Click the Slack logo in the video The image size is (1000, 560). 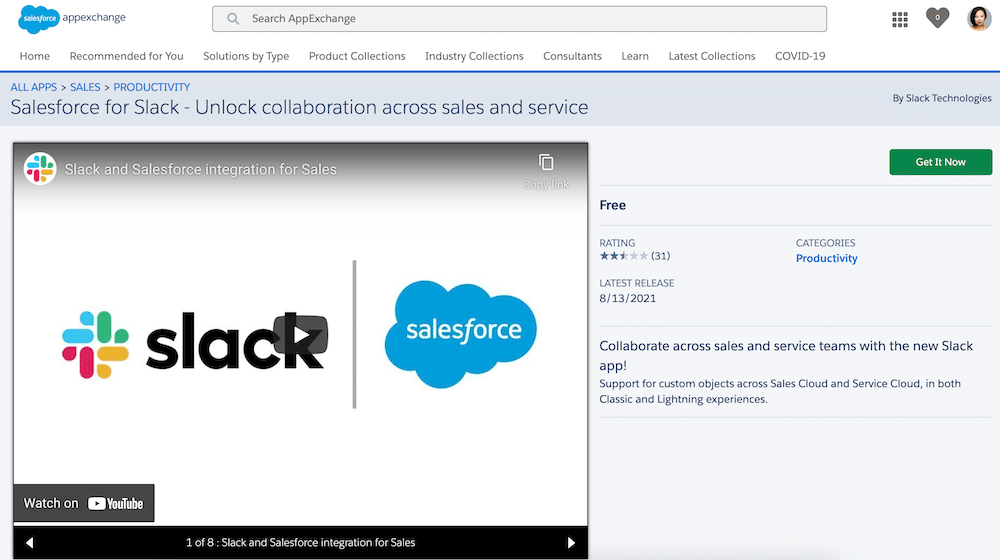click(193, 344)
